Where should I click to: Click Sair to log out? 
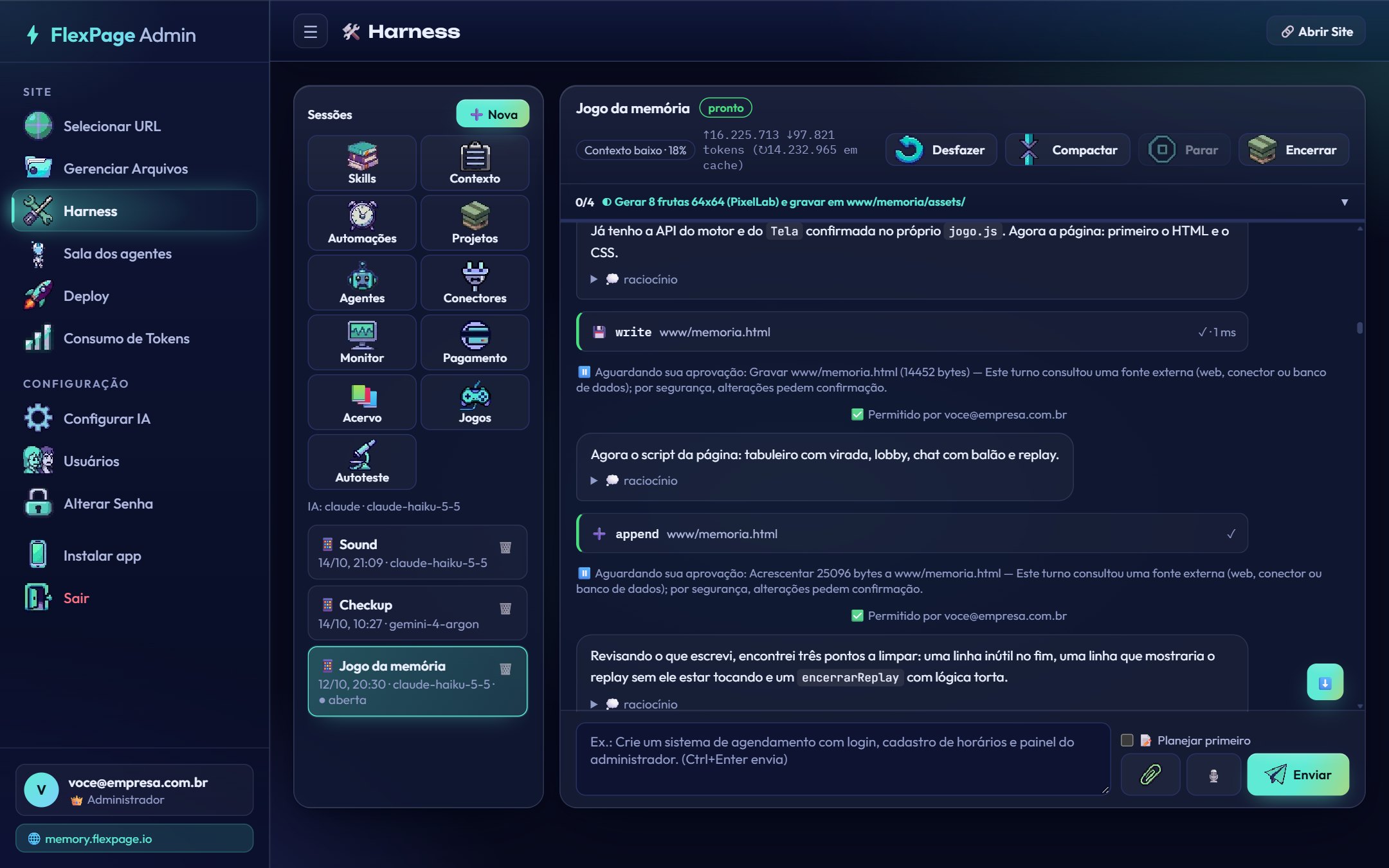pos(134,598)
